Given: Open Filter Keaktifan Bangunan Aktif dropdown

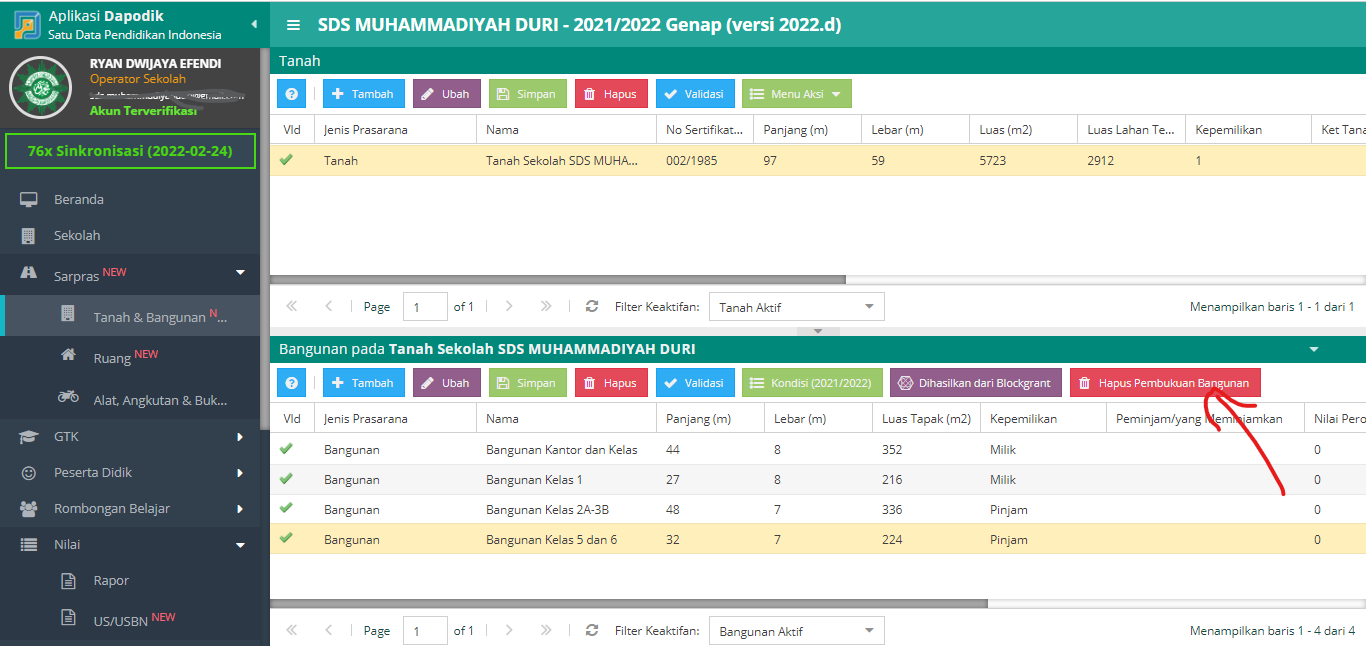Looking at the screenshot, I should point(796,631).
